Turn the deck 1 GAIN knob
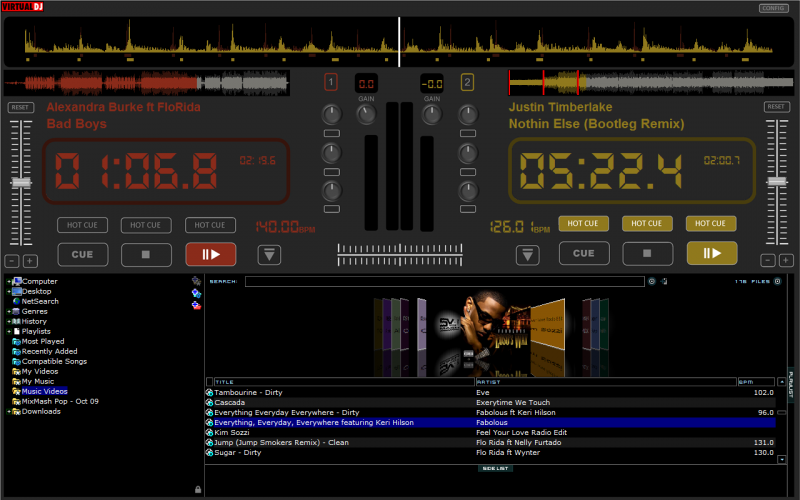The image size is (800, 500). [x=366, y=115]
